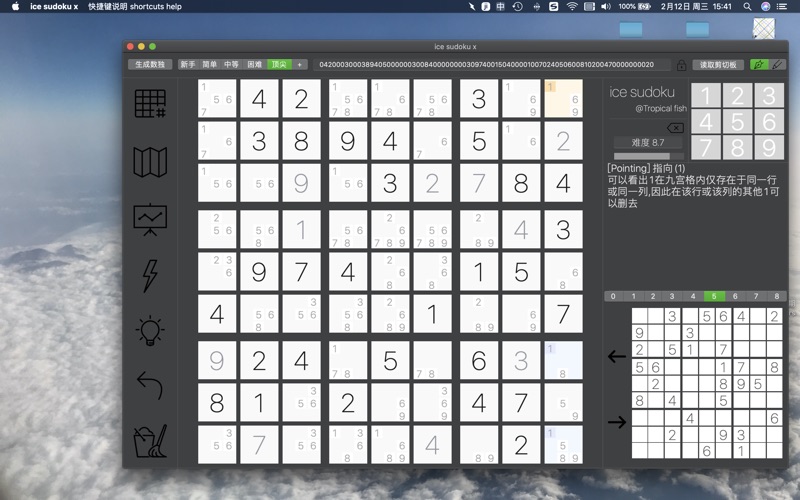Click the right arrow beside mini grid
Screen dimensions: 800x500
[x=617, y=422]
